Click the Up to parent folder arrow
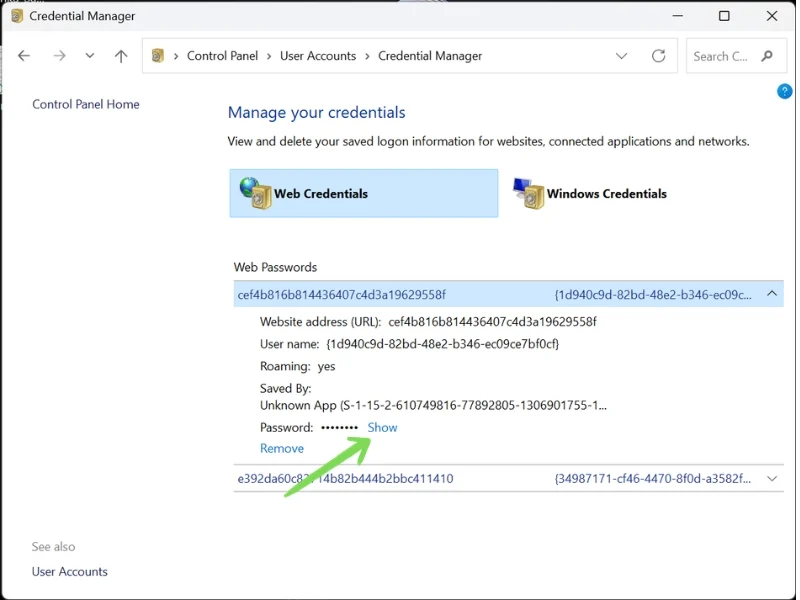Screen dimensions: 800x600 (x=121, y=56)
